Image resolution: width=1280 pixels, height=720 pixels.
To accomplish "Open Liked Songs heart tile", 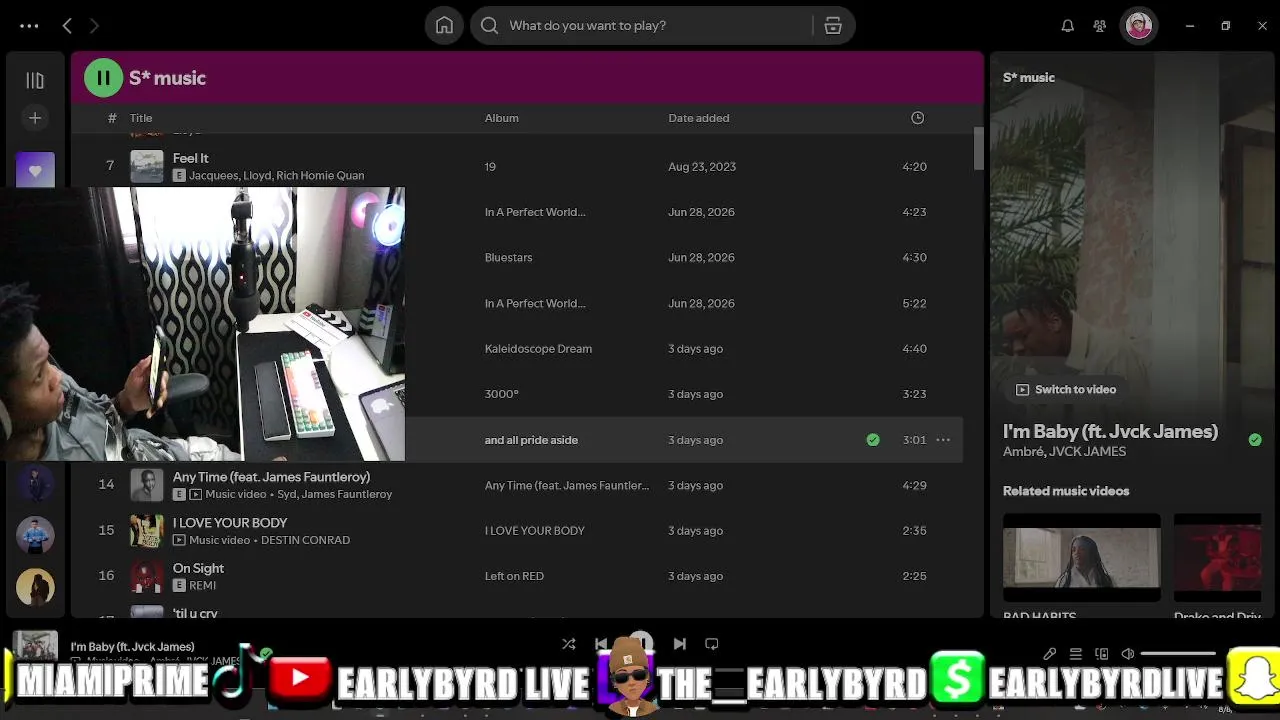I will (35, 170).
